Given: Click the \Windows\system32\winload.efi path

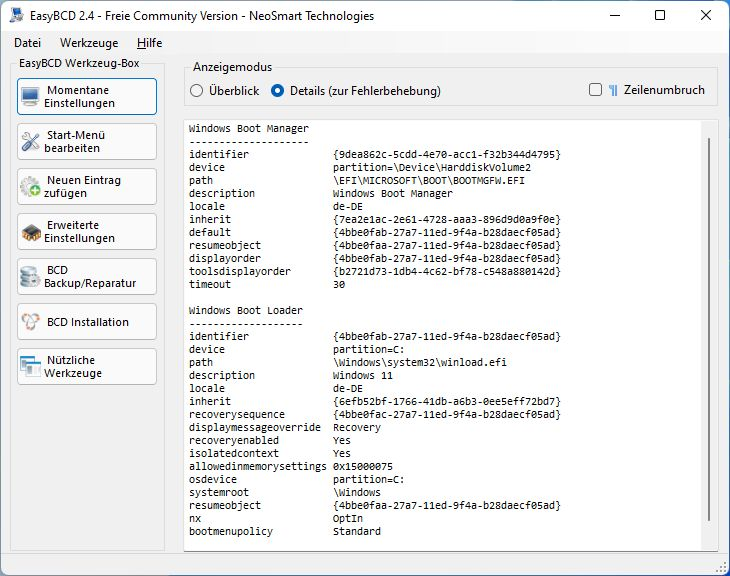Looking at the screenshot, I should click(x=419, y=362).
